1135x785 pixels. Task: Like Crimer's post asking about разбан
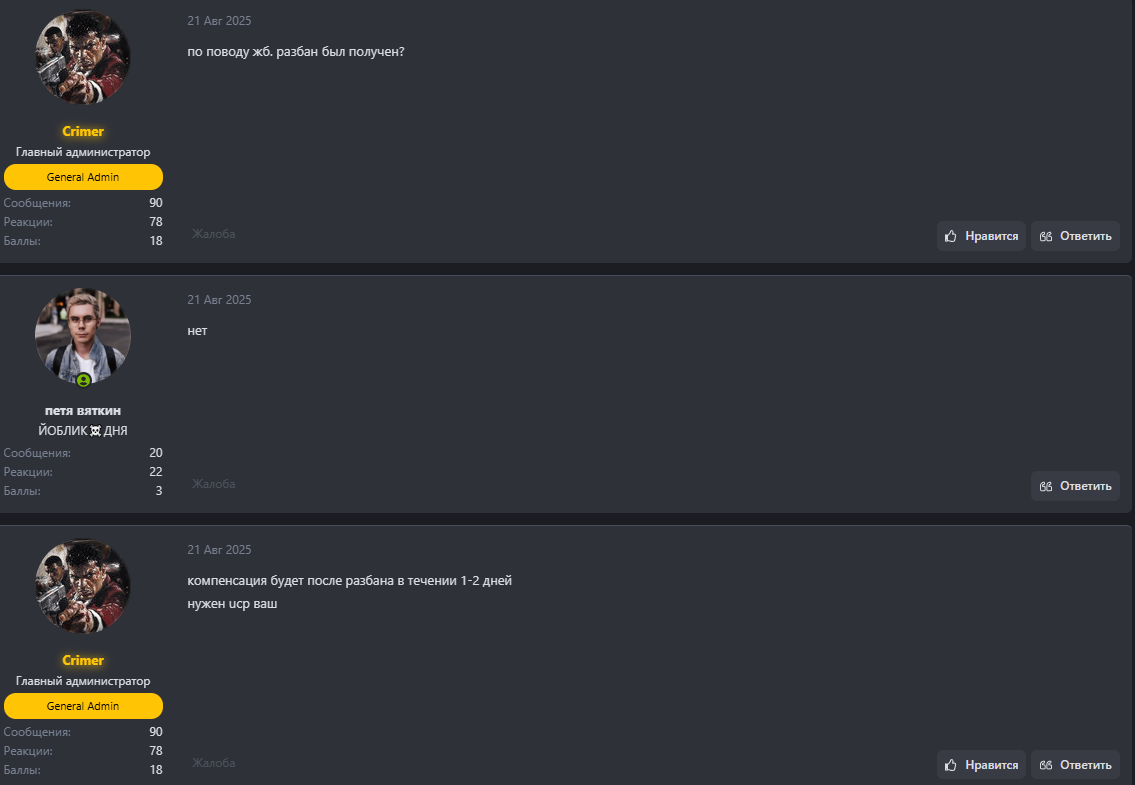(x=981, y=236)
